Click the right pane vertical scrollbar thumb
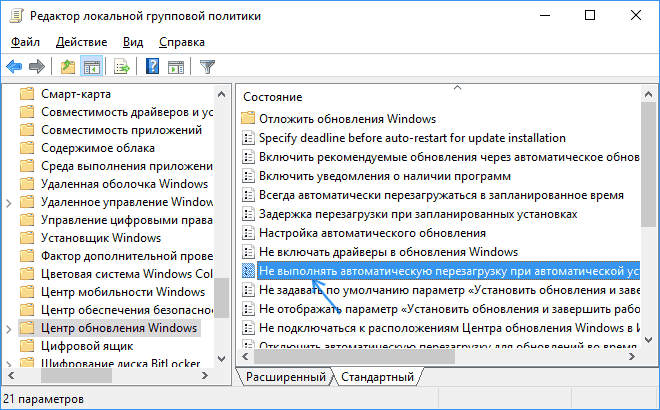660x410 pixels. pos(649,150)
